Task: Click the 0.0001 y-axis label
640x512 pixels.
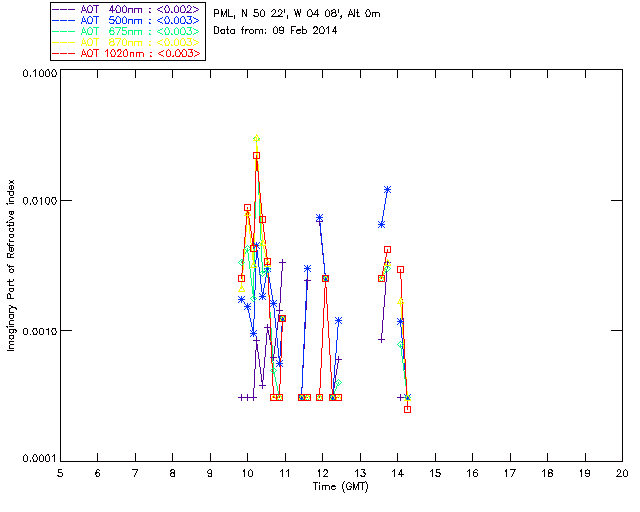Action: click(39, 459)
